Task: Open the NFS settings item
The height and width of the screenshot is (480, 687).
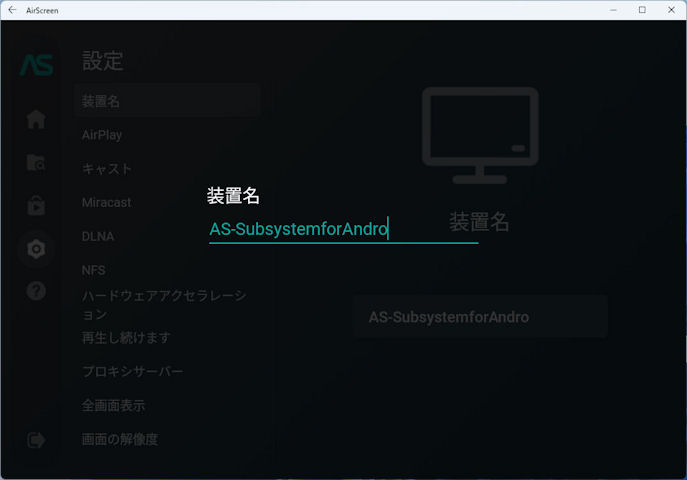Action: tap(93, 270)
